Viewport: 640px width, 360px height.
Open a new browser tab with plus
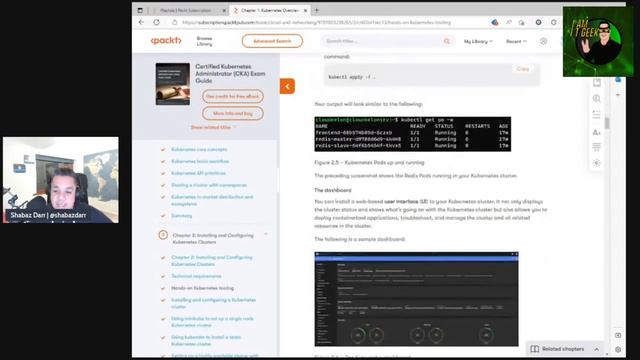317,10
